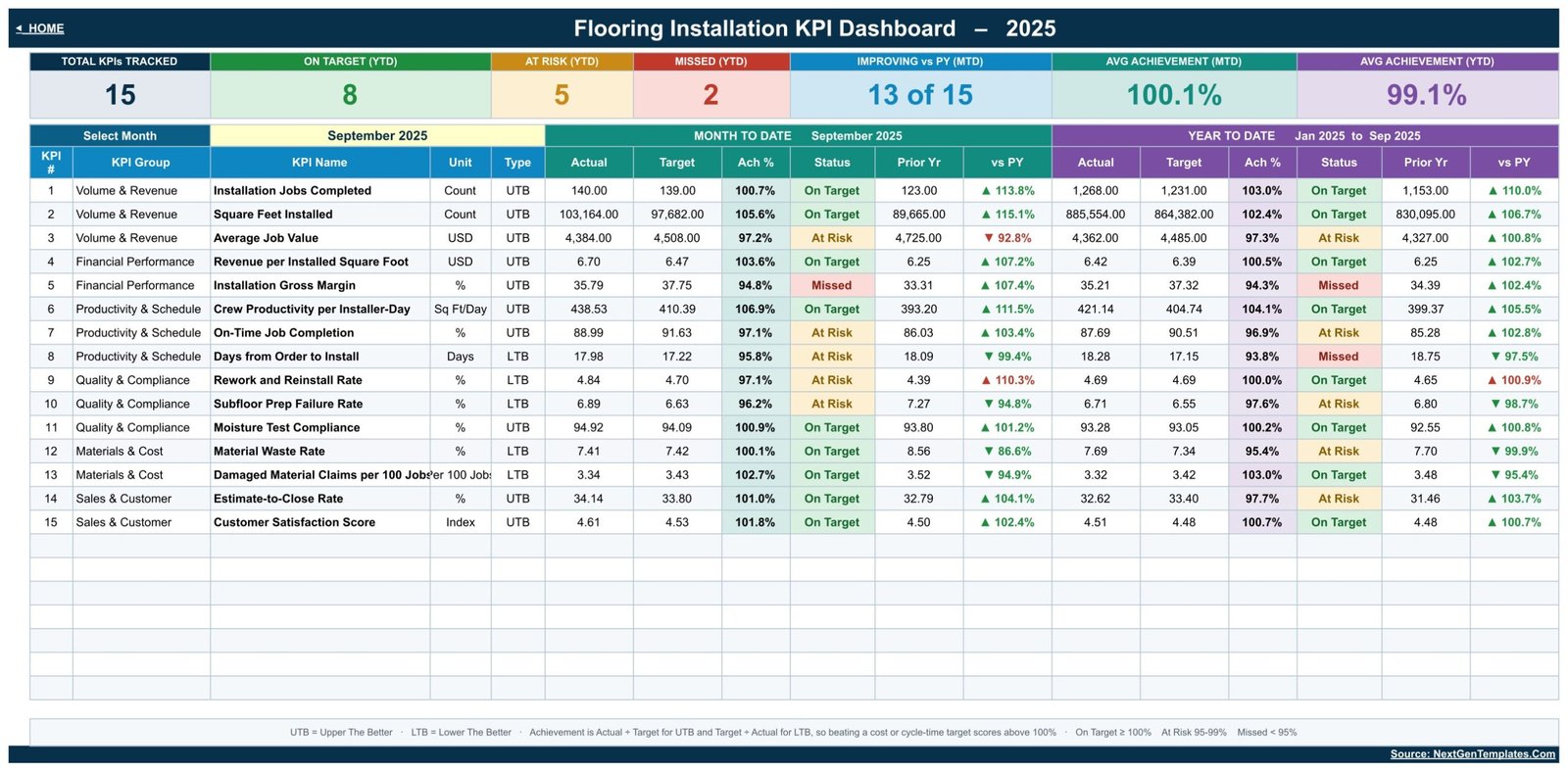Click YTD Missed status for Days from Order
The image size is (1568, 772).
tap(1339, 357)
